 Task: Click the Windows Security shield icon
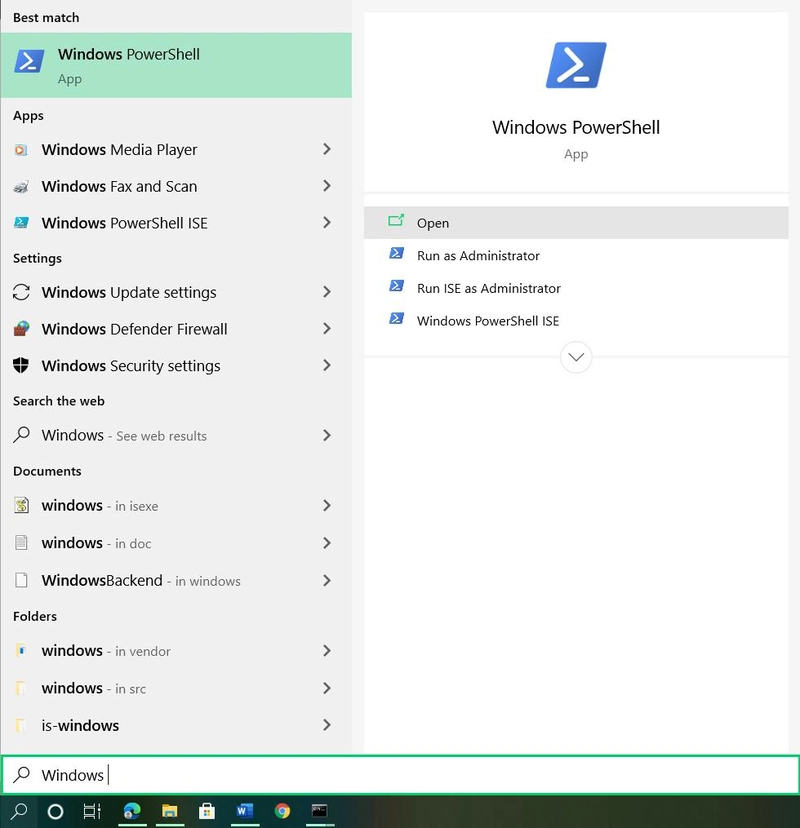pyautogui.click(x=21, y=365)
